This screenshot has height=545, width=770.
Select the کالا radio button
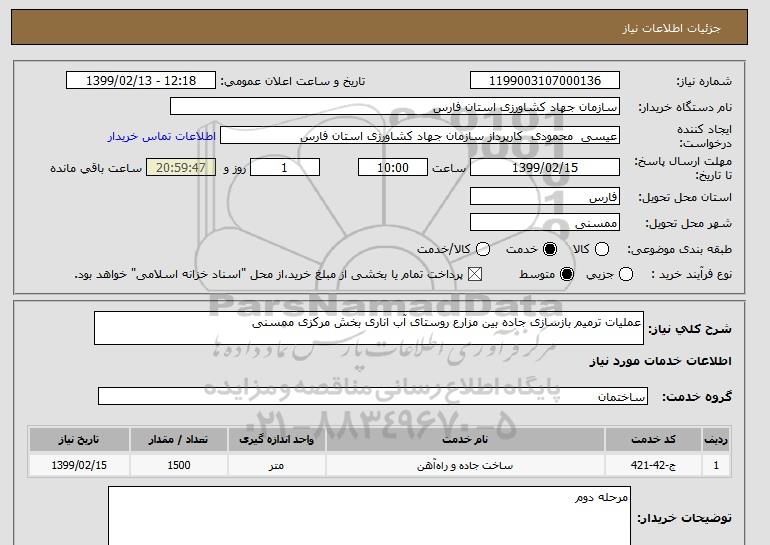[x=602, y=249]
